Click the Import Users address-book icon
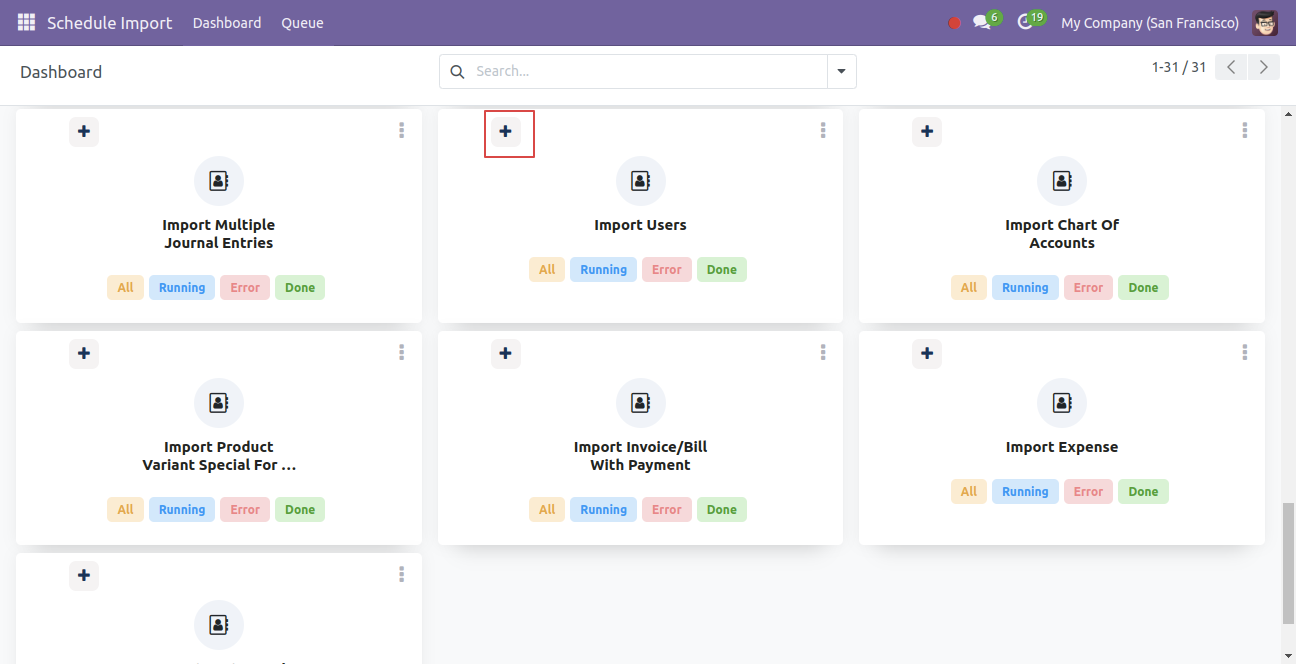Screen dimensions: 1296x664 (x=641, y=181)
